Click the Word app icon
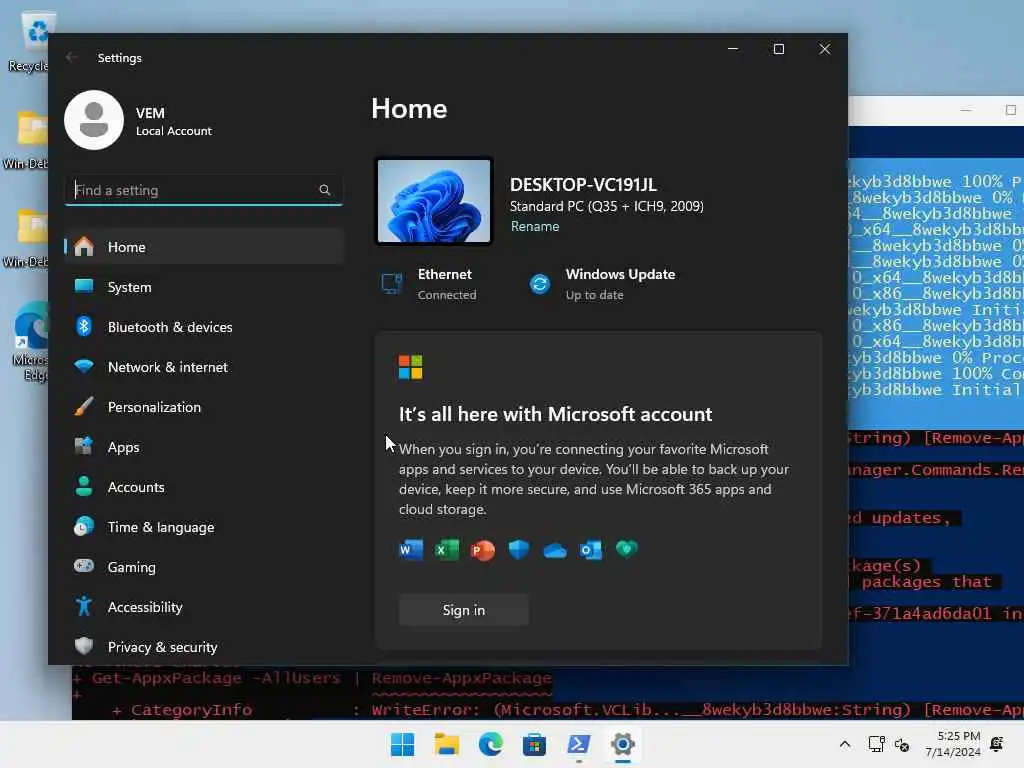The width and height of the screenshot is (1024, 768). coord(411,550)
